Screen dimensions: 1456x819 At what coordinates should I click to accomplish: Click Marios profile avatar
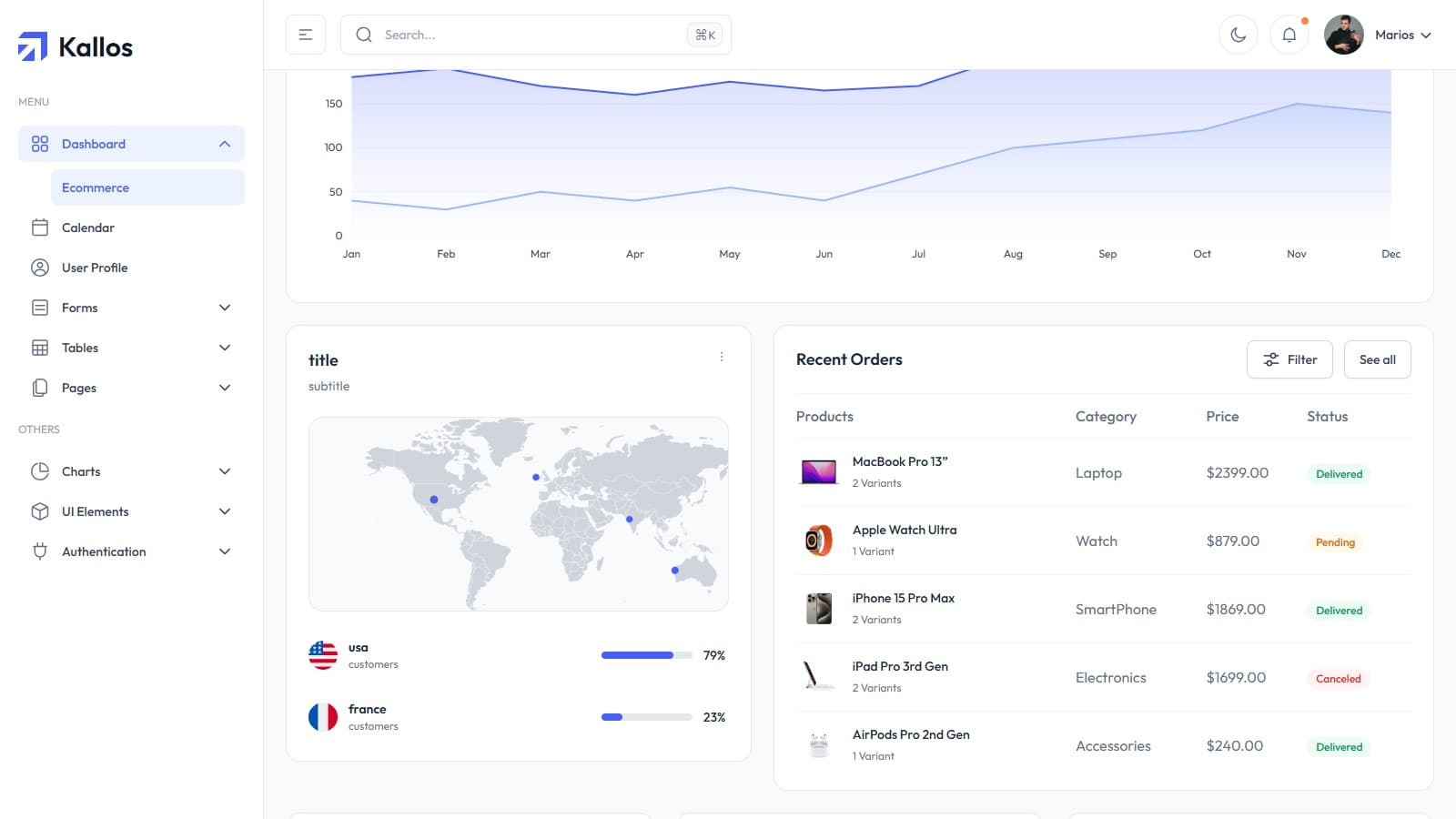click(1344, 35)
